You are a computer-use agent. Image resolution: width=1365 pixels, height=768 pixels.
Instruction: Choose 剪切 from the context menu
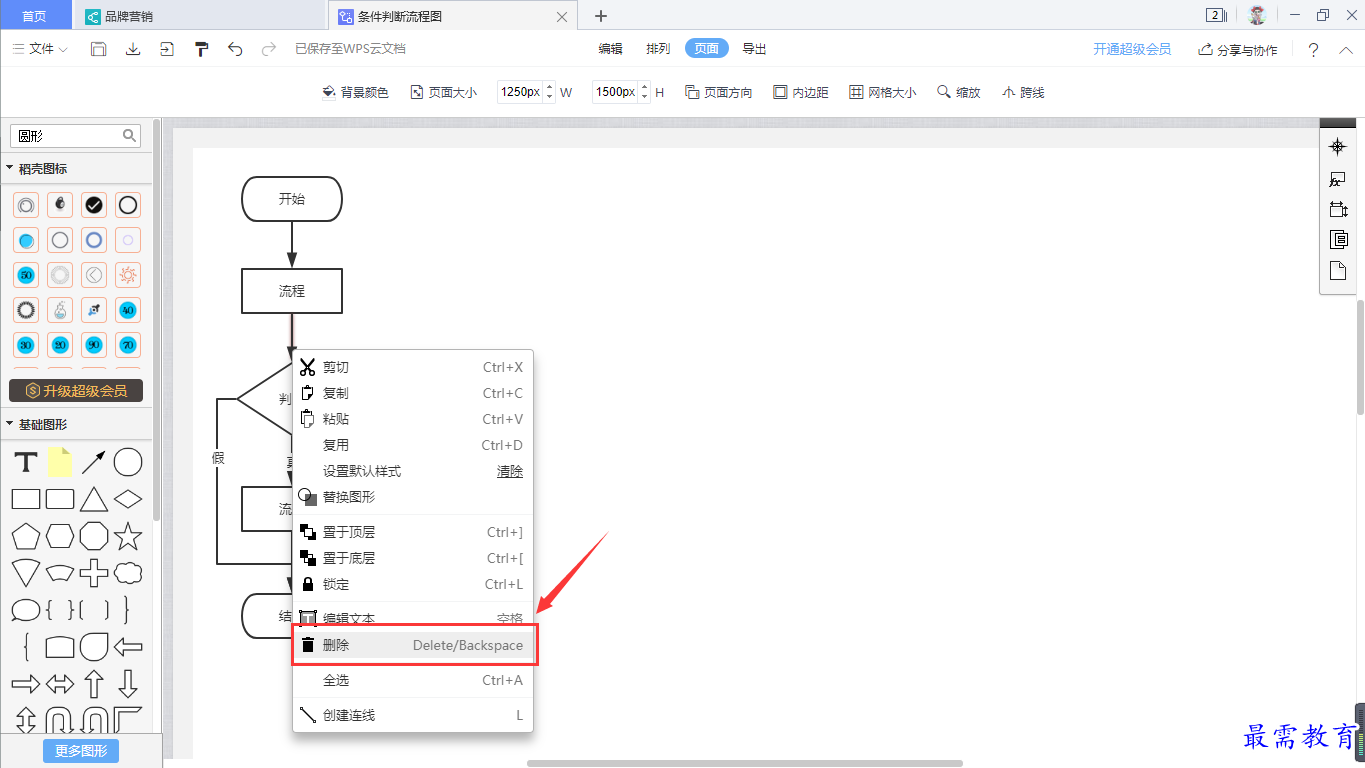point(413,367)
